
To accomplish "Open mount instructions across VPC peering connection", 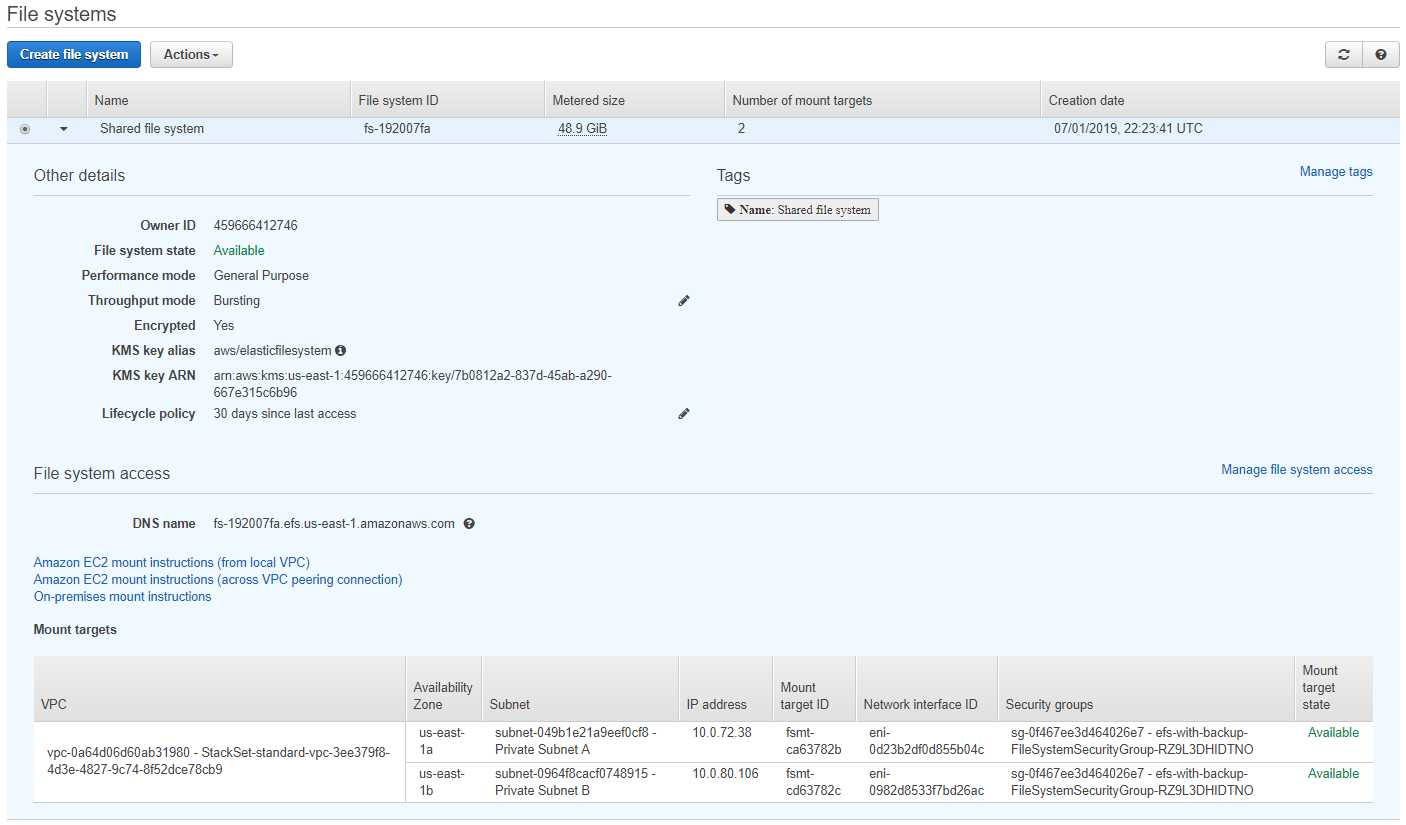I will 216,579.
